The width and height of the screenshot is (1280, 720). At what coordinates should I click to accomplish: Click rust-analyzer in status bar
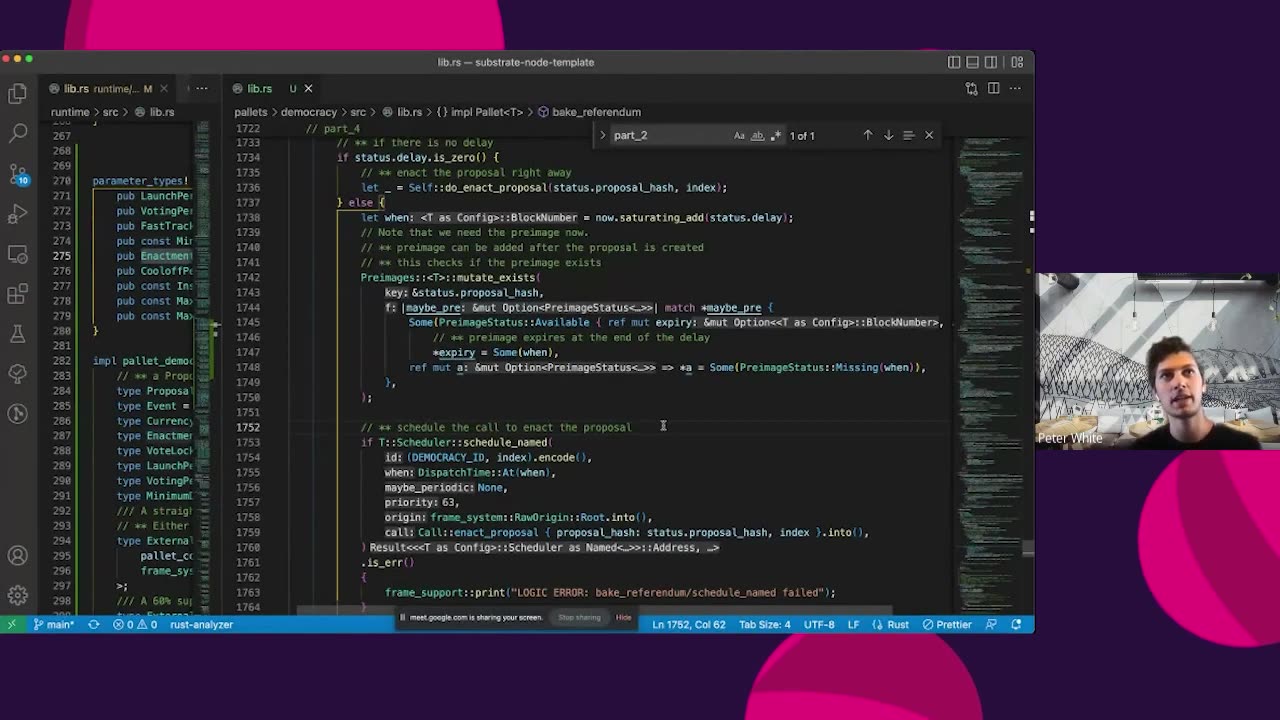201,624
